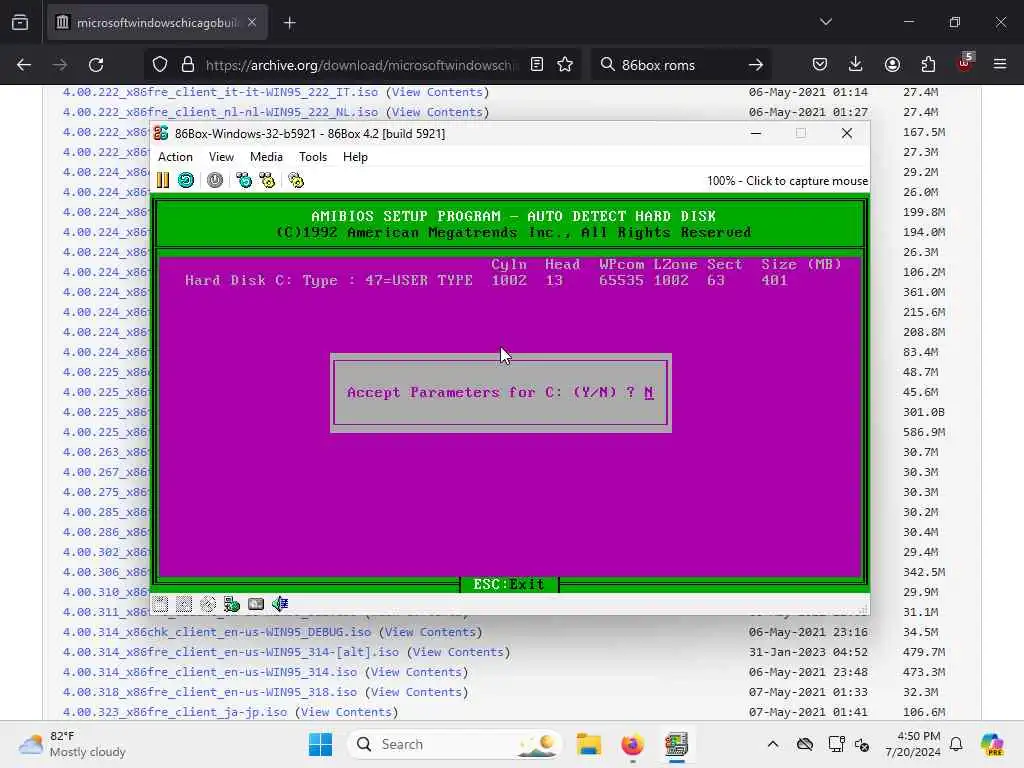
Task: Expand list all tabs chevron
Action: coord(825,22)
